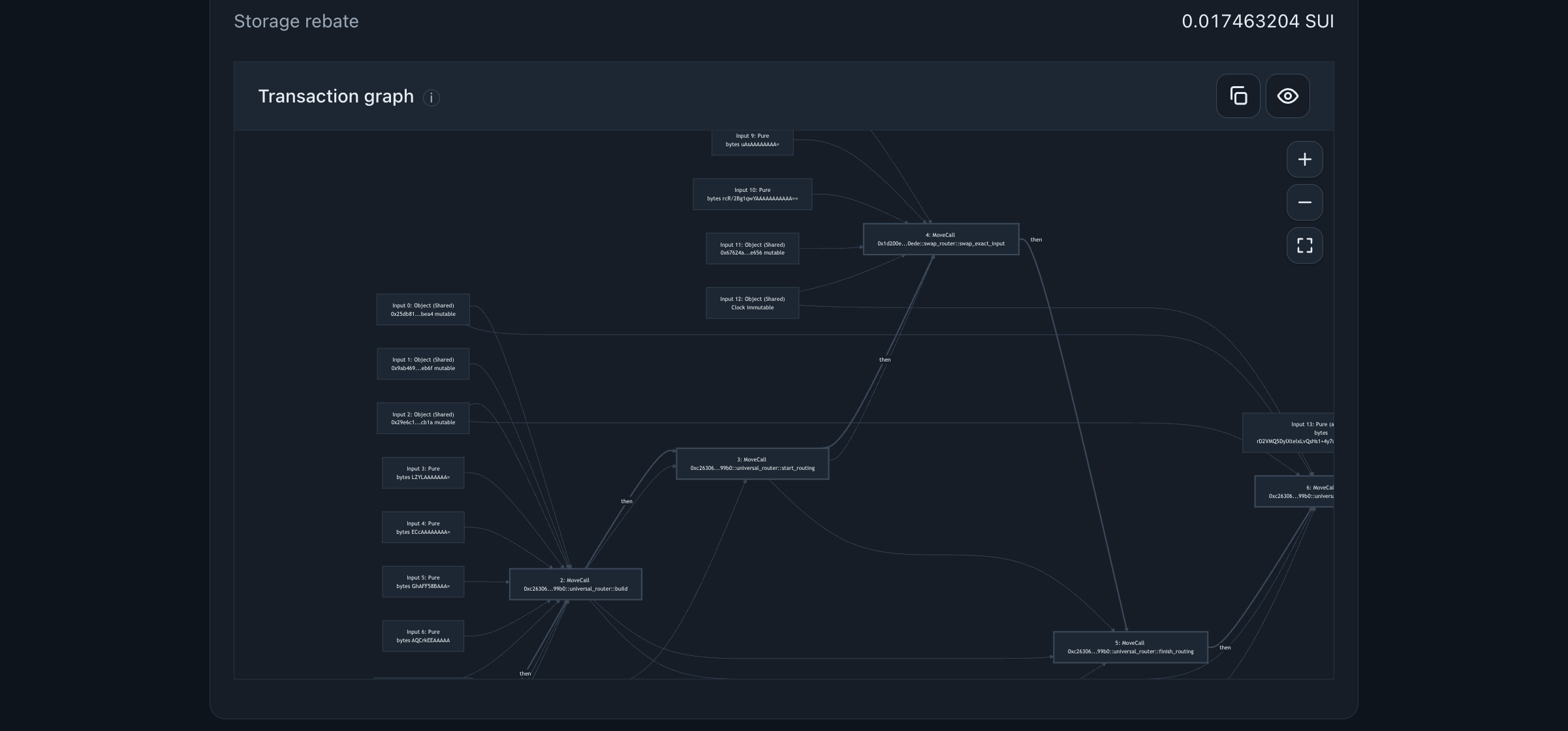This screenshot has width=1568, height=731.
Task: Click the Transaction graph heading
Action: click(336, 96)
